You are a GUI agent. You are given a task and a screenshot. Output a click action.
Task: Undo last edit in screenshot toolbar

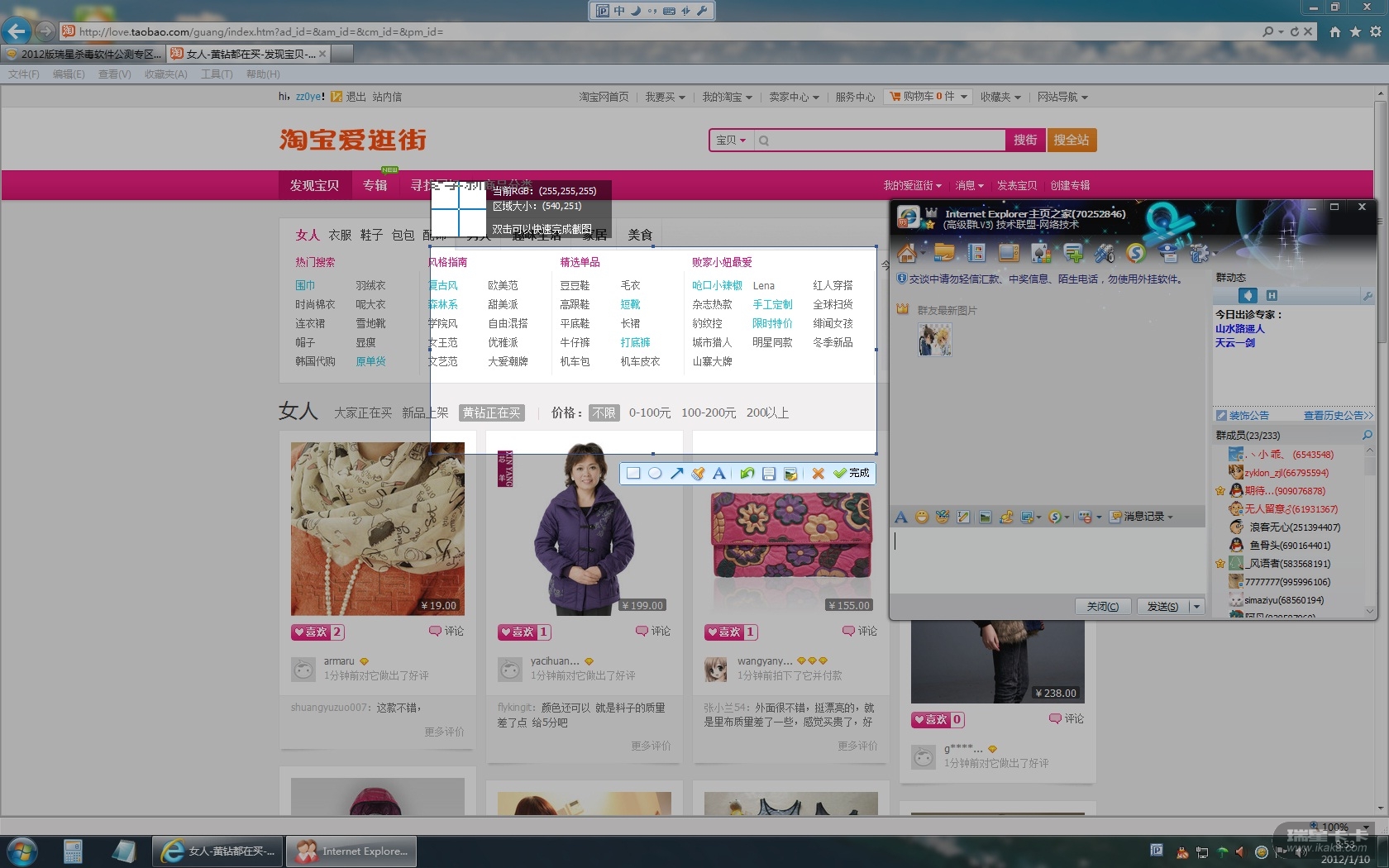(x=747, y=473)
